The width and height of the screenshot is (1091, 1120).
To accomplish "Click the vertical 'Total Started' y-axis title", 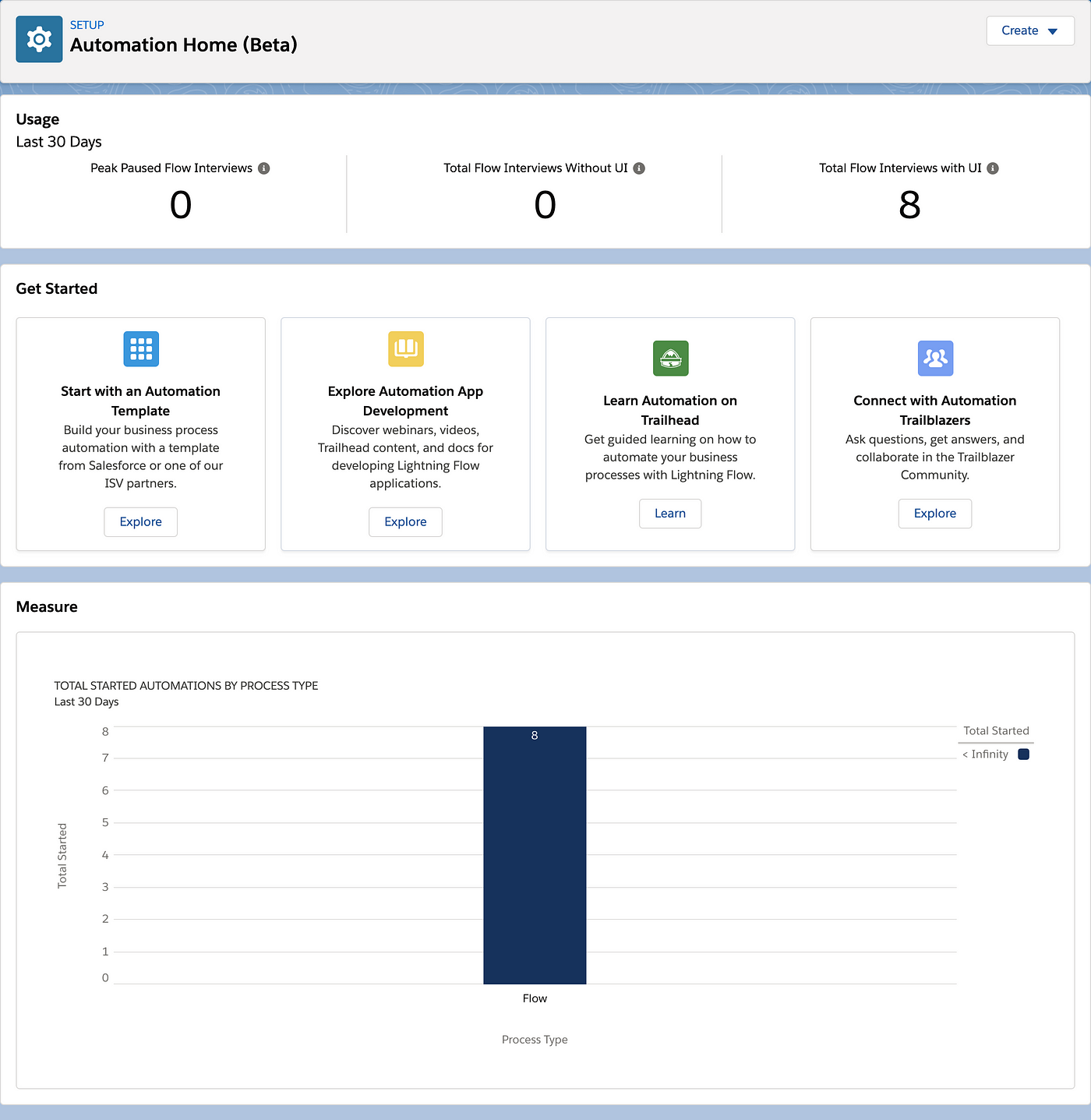I will (62, 856).
